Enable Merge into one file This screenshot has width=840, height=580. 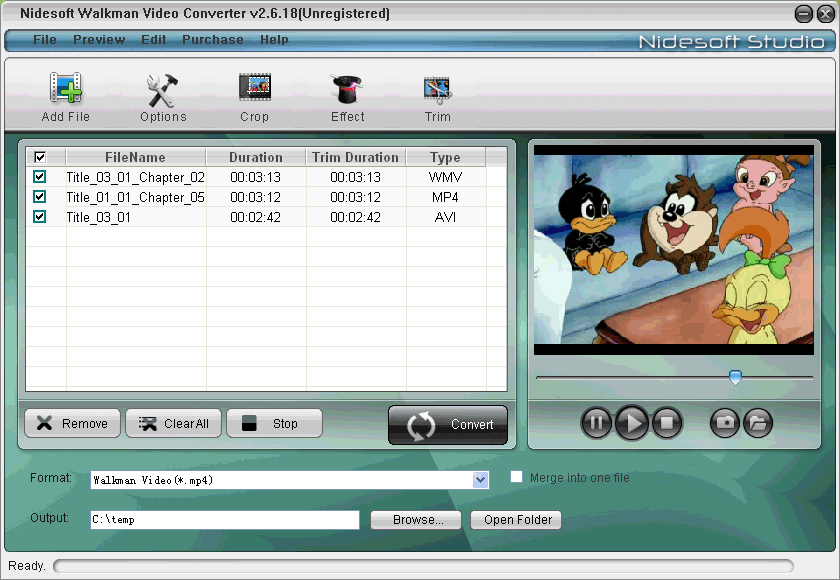point(516,477)
